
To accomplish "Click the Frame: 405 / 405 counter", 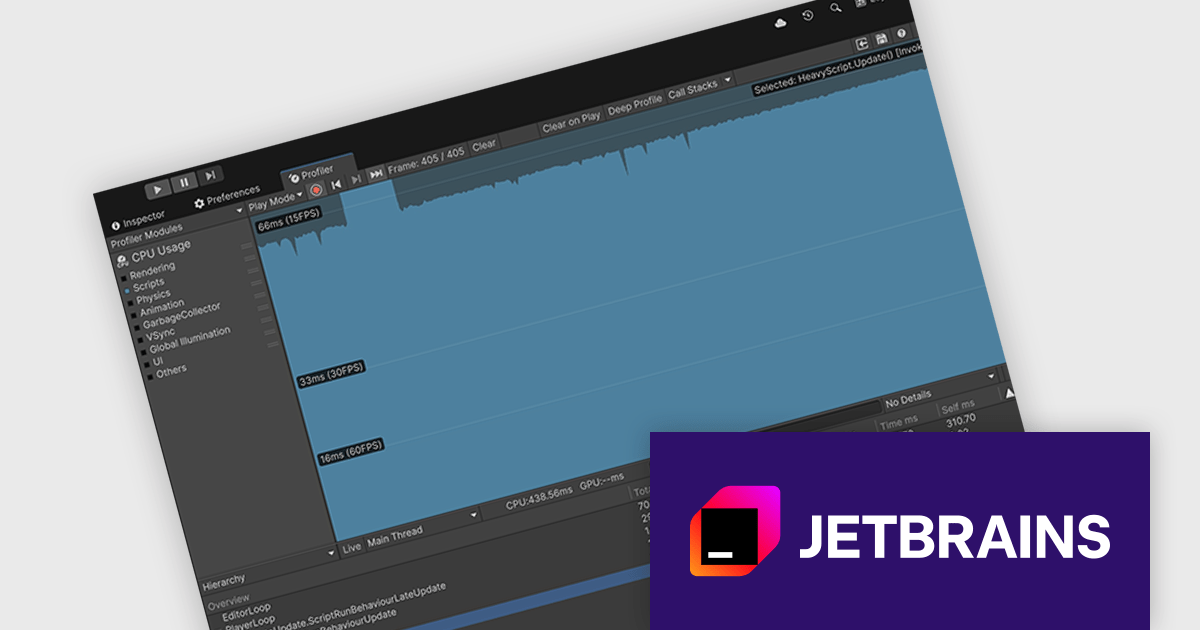I will click(426, 160).
